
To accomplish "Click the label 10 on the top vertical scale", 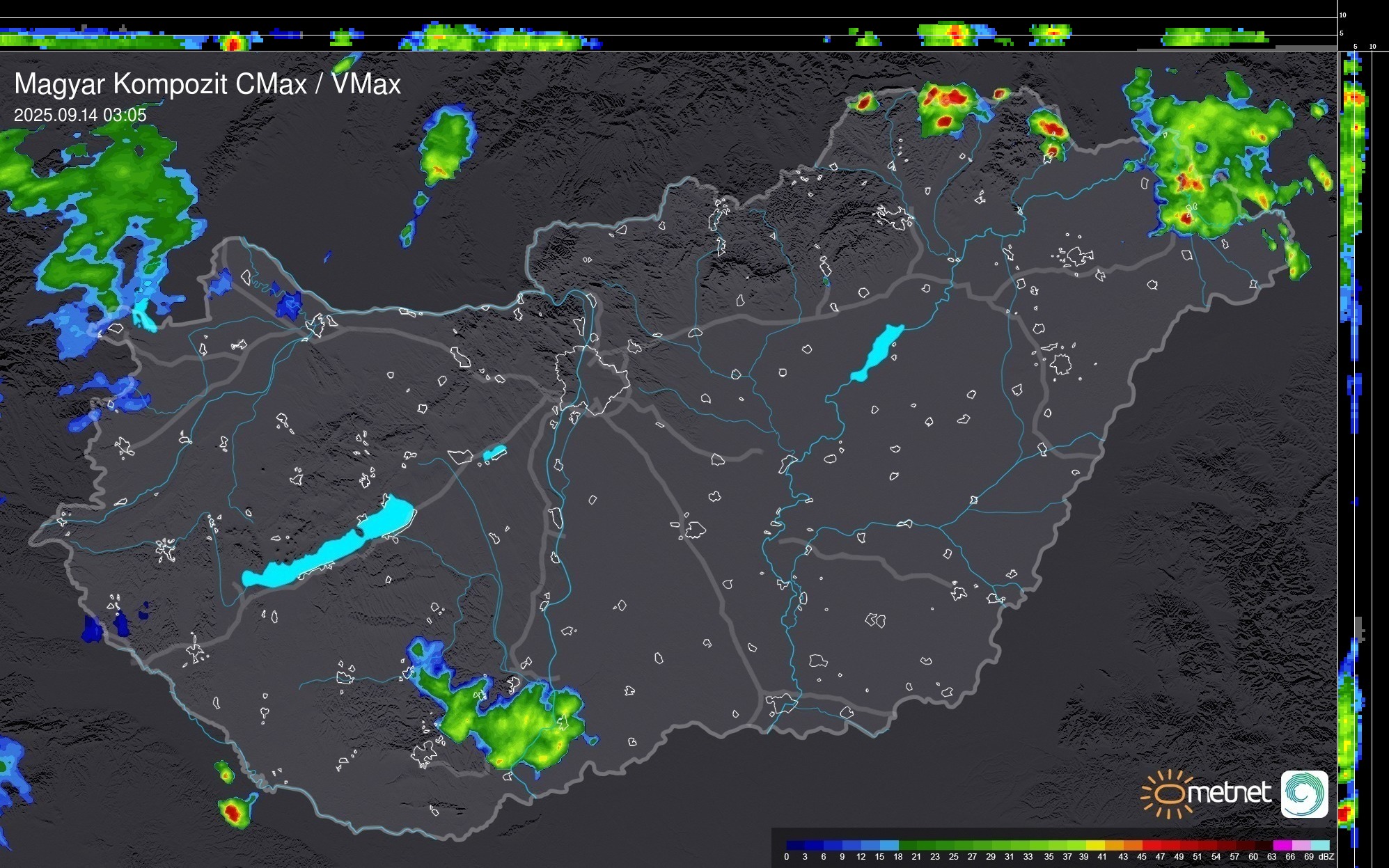I will pos(1342,15).
